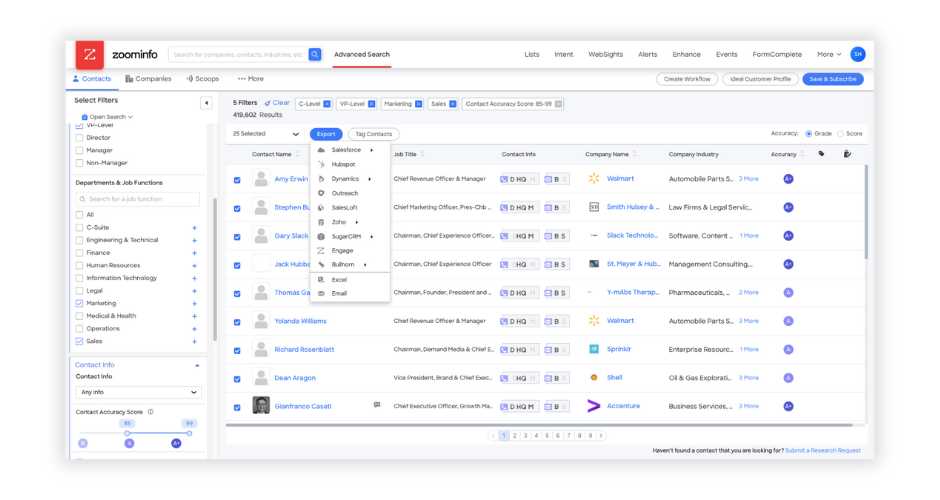Switch to the Scoops tab
Image resolution: width=940 pixels, height=500 pixels.
pos(203,79)
